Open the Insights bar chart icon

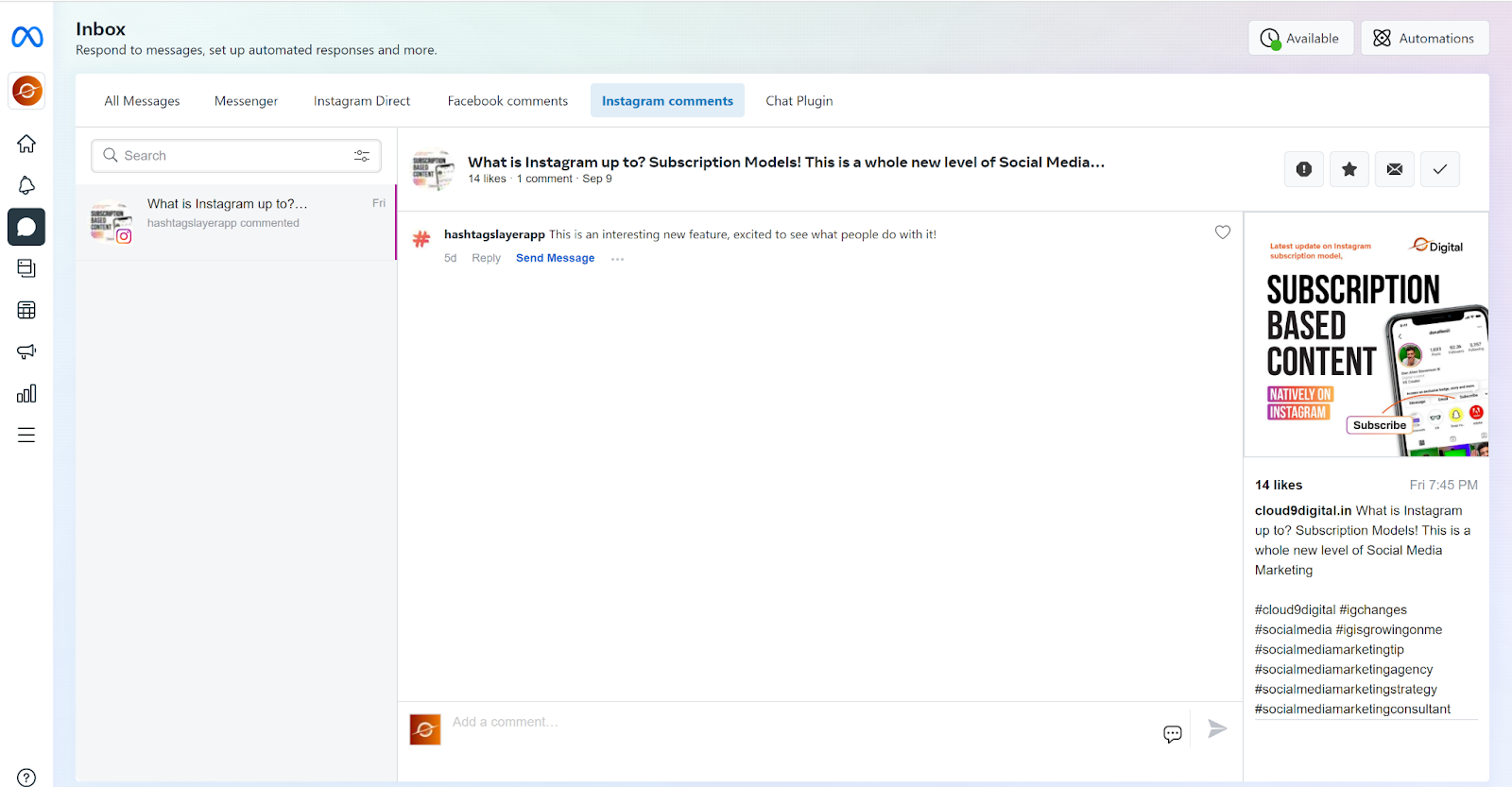26,393
